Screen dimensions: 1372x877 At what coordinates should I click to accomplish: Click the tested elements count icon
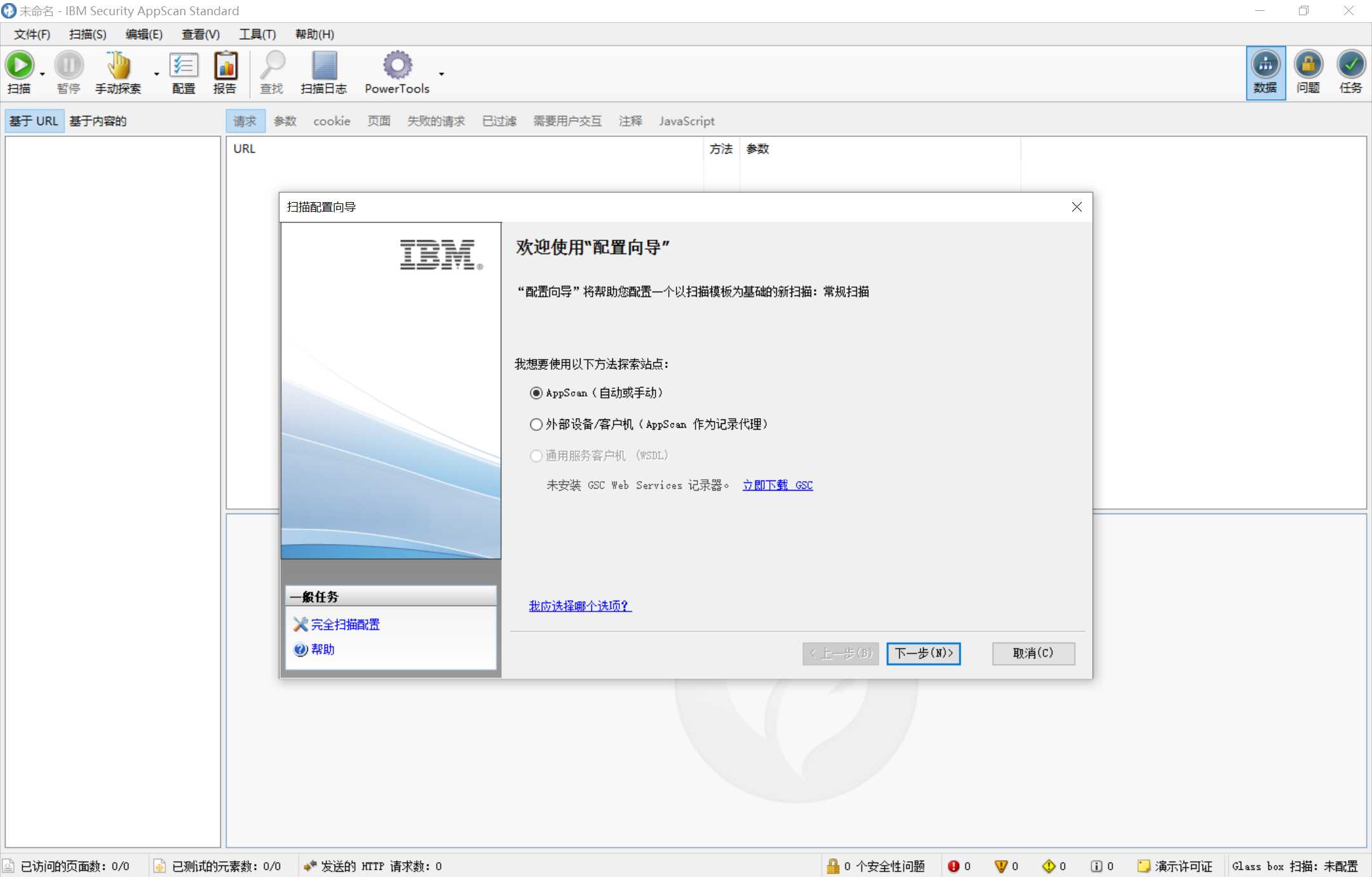coord(159,866)
